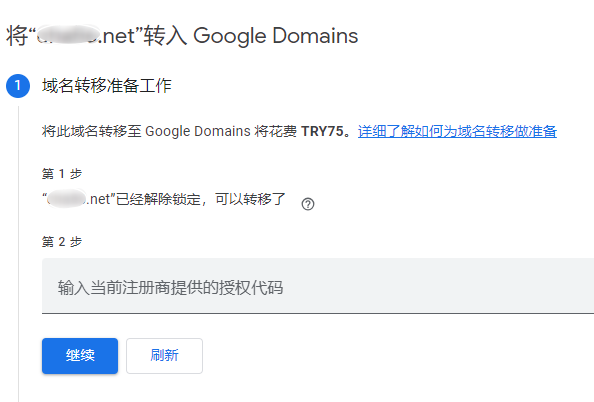Click the vertical stepper line below step 1
Screen dimensions: 594x402
(x=18, y=254)
